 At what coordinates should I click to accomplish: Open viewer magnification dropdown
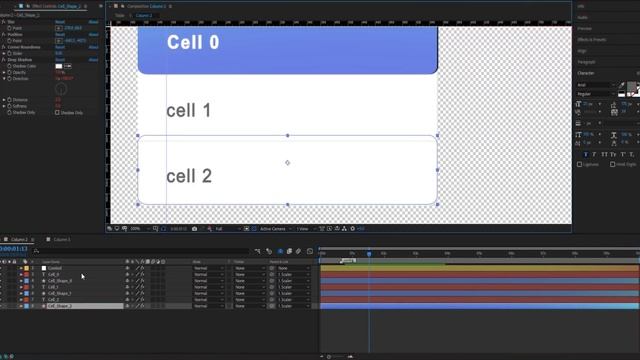point(139,229)
